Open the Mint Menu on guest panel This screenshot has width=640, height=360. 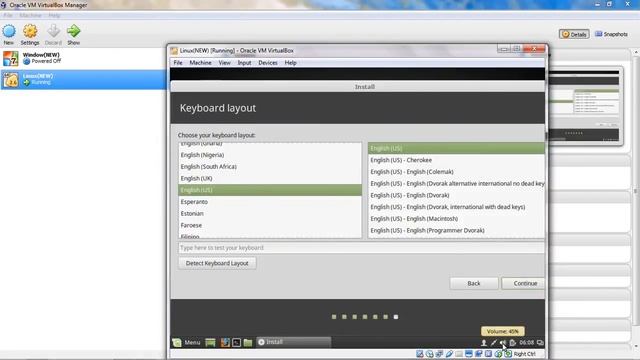click(x=187, y=342)
